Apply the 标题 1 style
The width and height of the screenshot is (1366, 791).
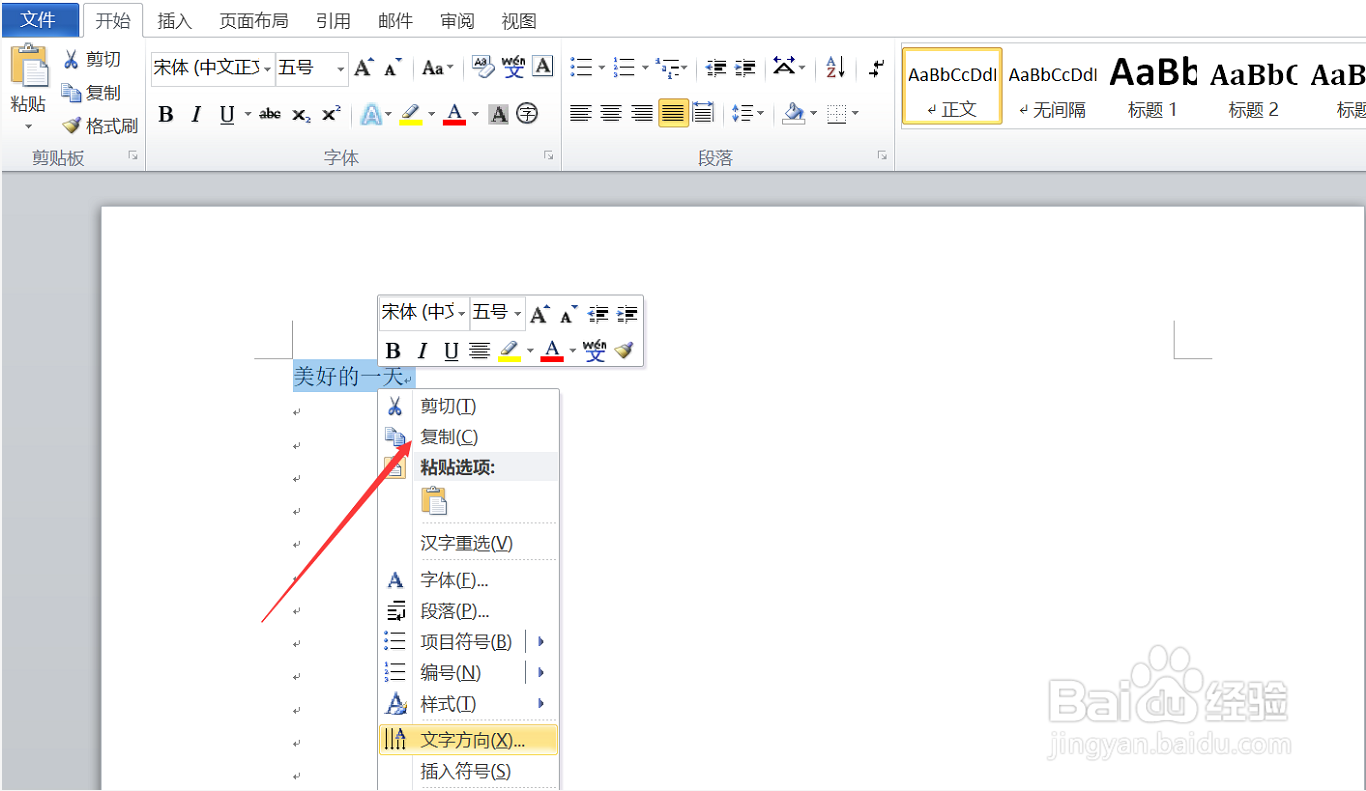1152,85
